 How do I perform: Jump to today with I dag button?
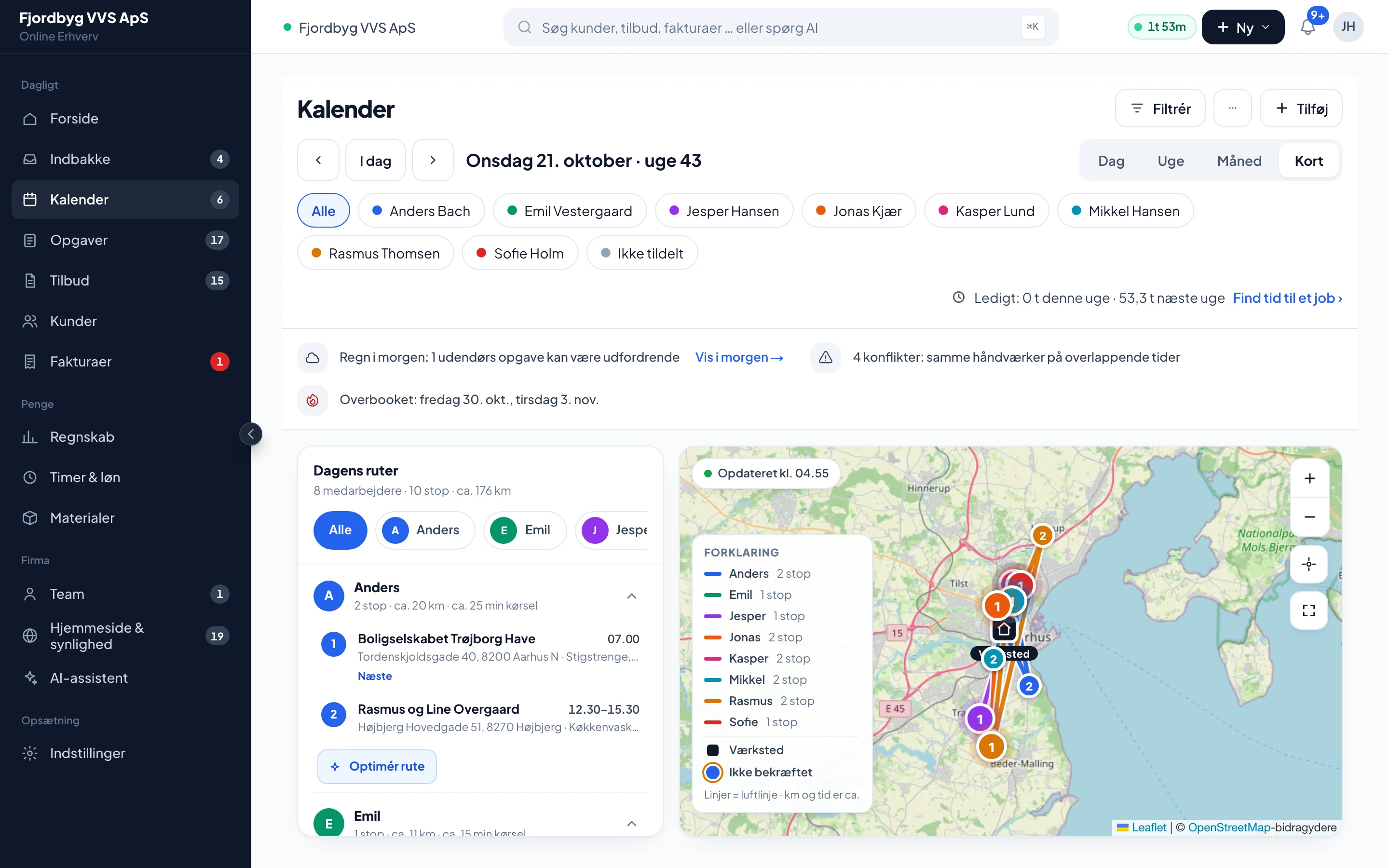(x=375, y=160)
